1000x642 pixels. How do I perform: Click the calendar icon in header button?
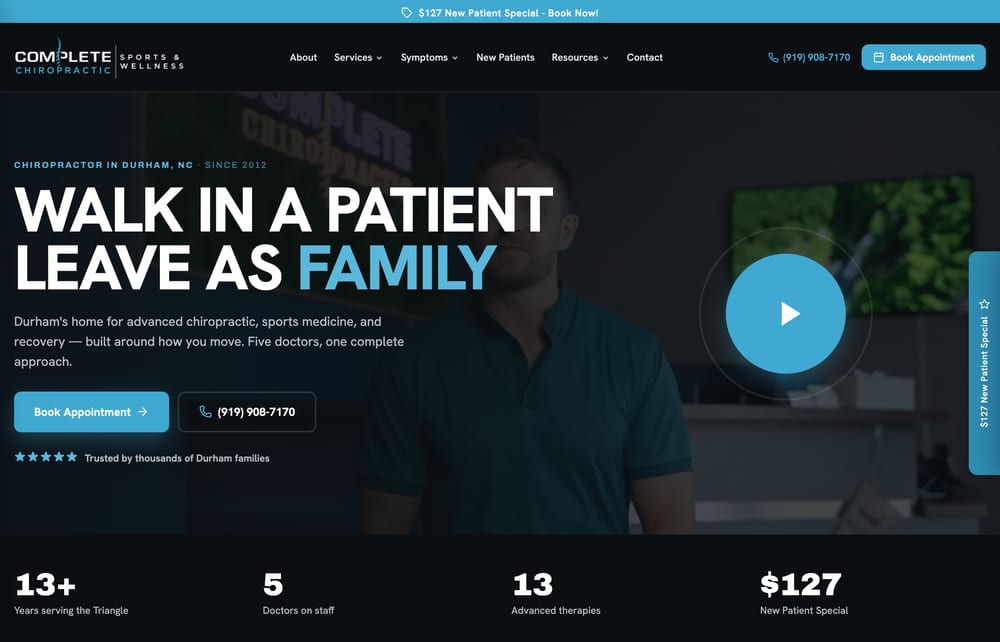click(x=878, y=57)
